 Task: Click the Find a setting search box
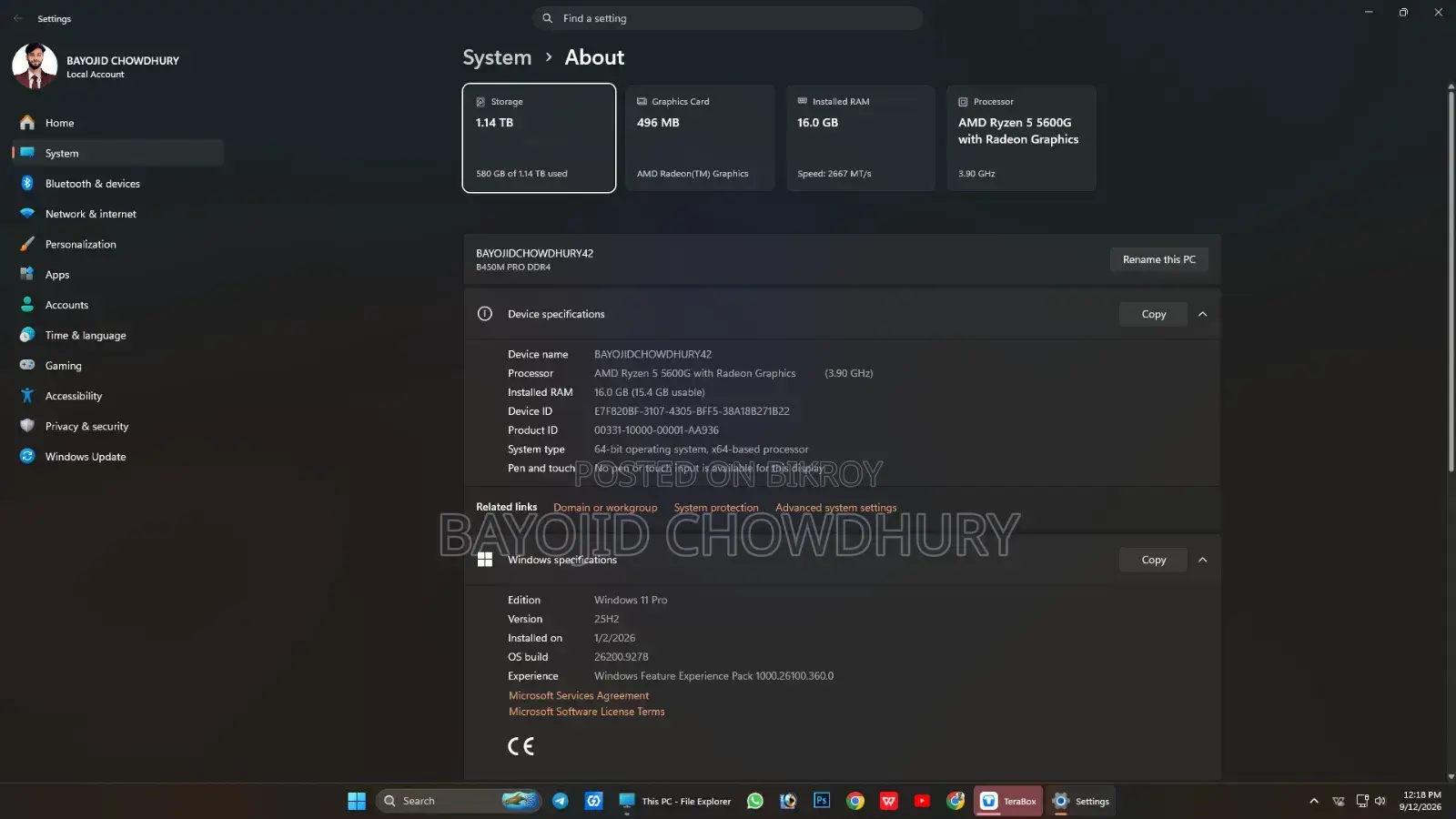[x=728, y=18]
